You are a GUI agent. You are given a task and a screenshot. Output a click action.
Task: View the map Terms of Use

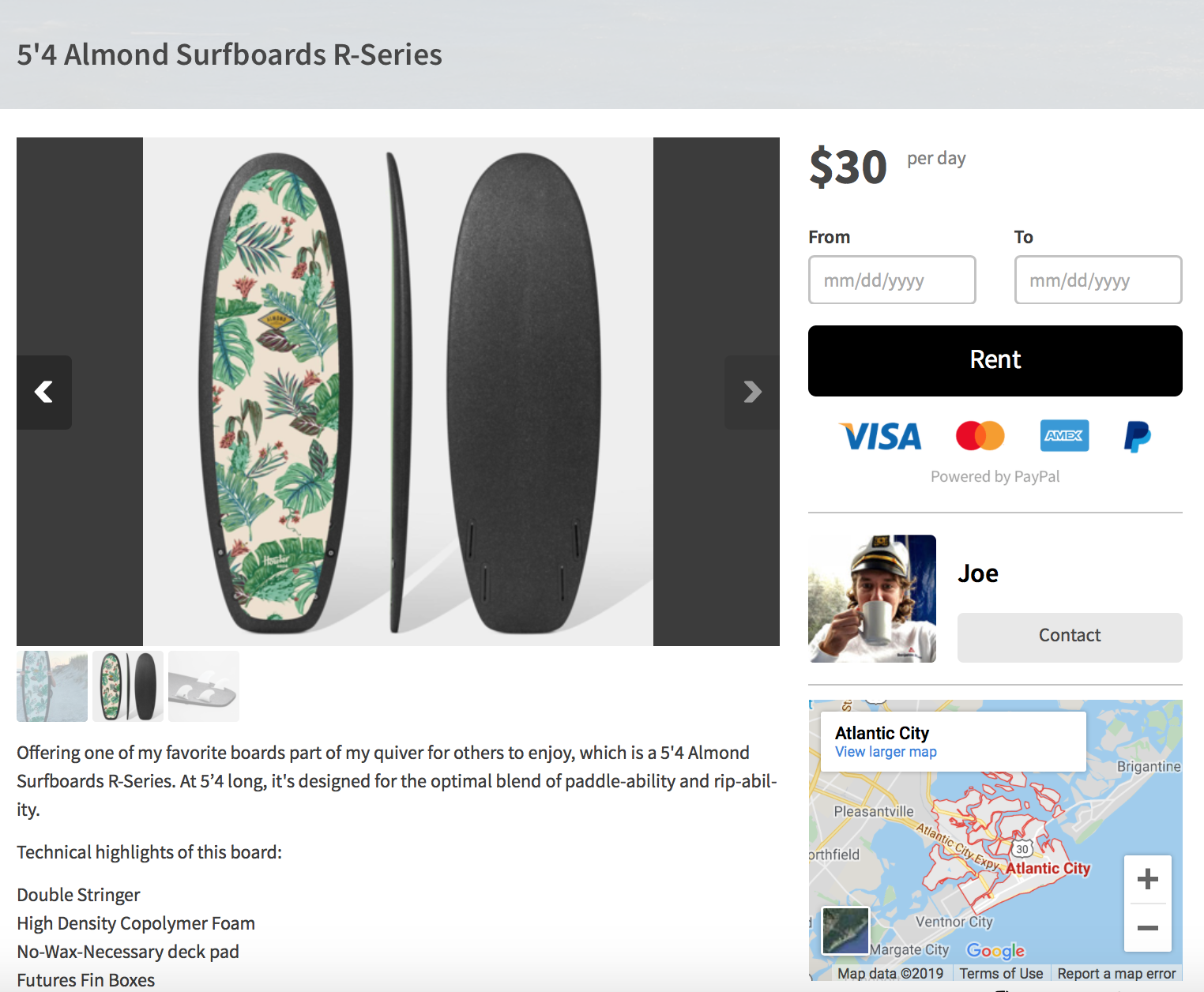point(1001,973)
